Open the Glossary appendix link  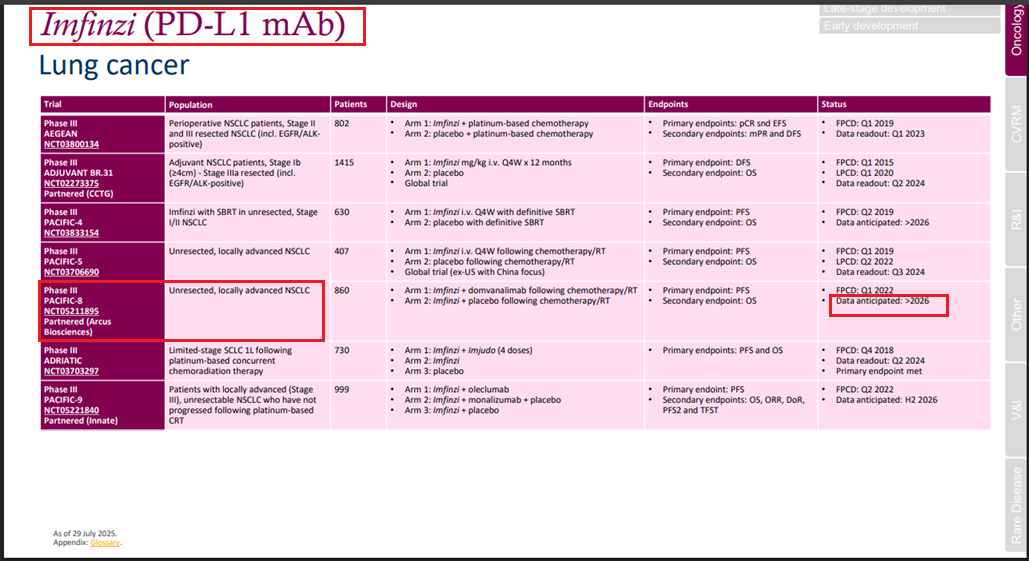pyautogui.click(x=105, y=543)
